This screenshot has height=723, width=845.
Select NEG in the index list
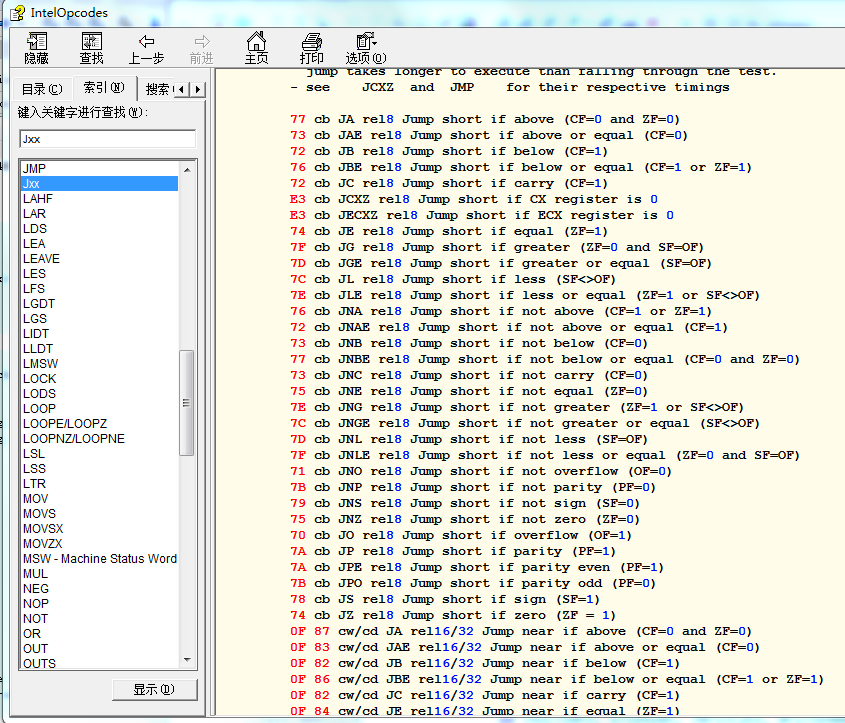[x=100, y=589]
